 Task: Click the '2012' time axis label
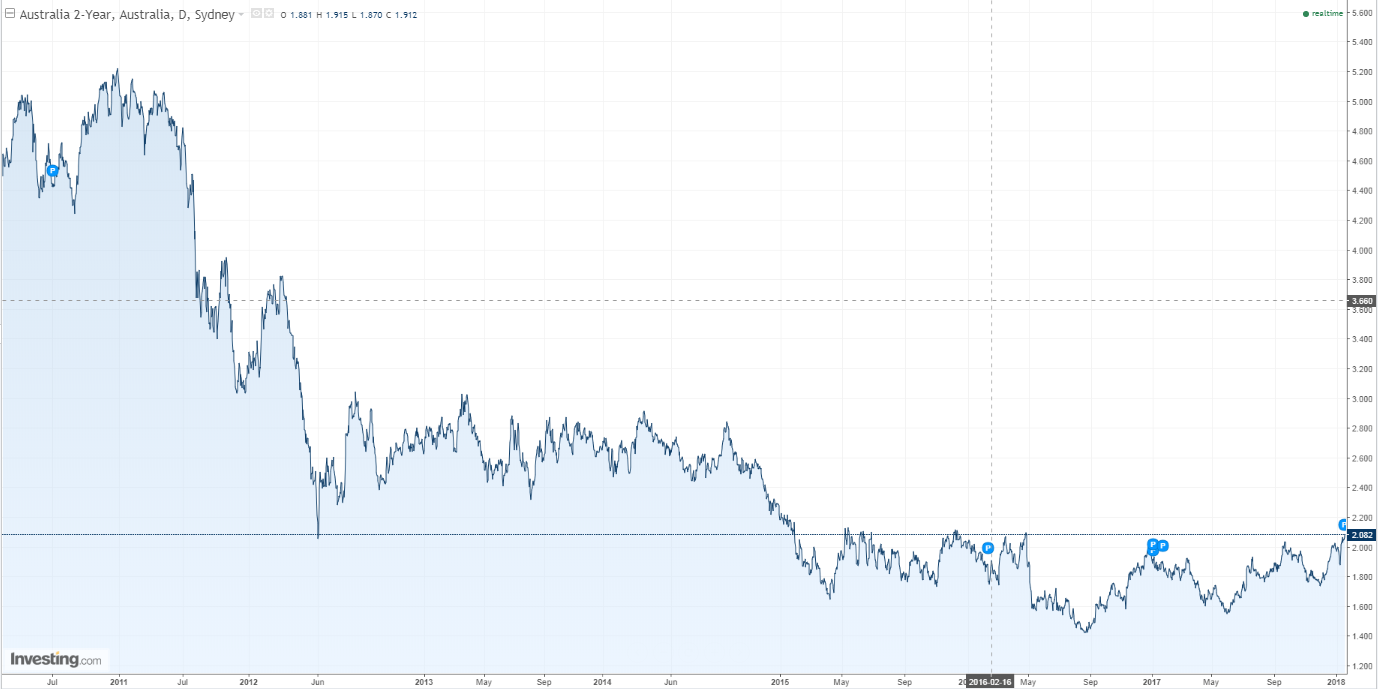[x=249, y=682]
